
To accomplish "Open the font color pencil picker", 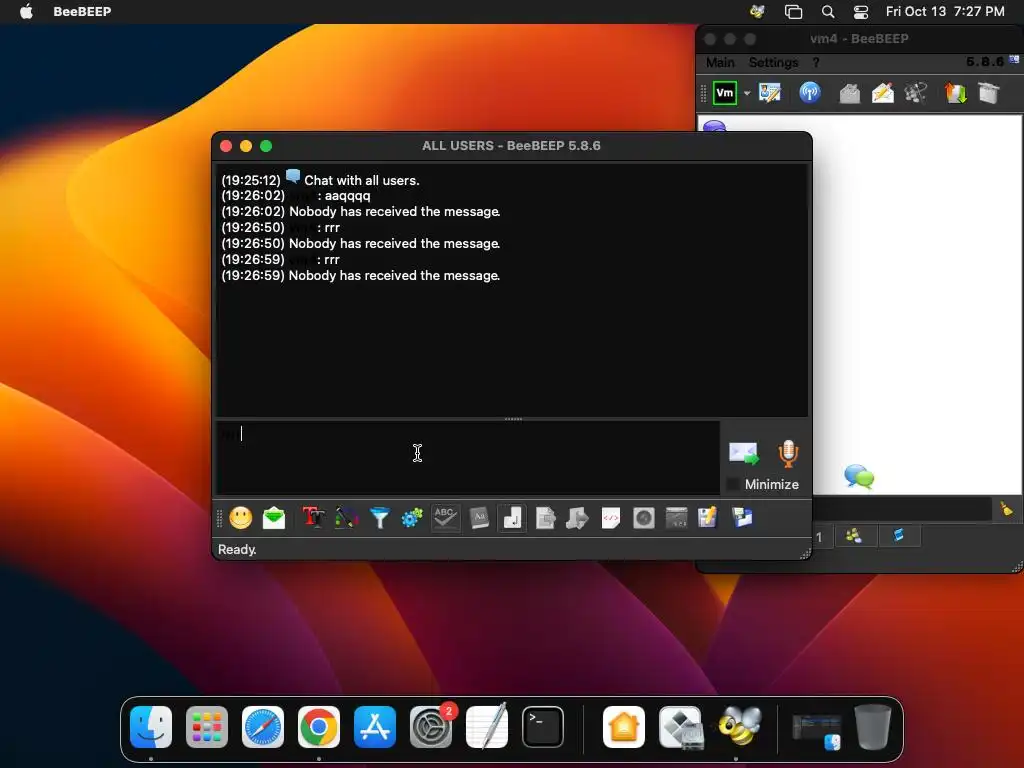I will (346, 519).
